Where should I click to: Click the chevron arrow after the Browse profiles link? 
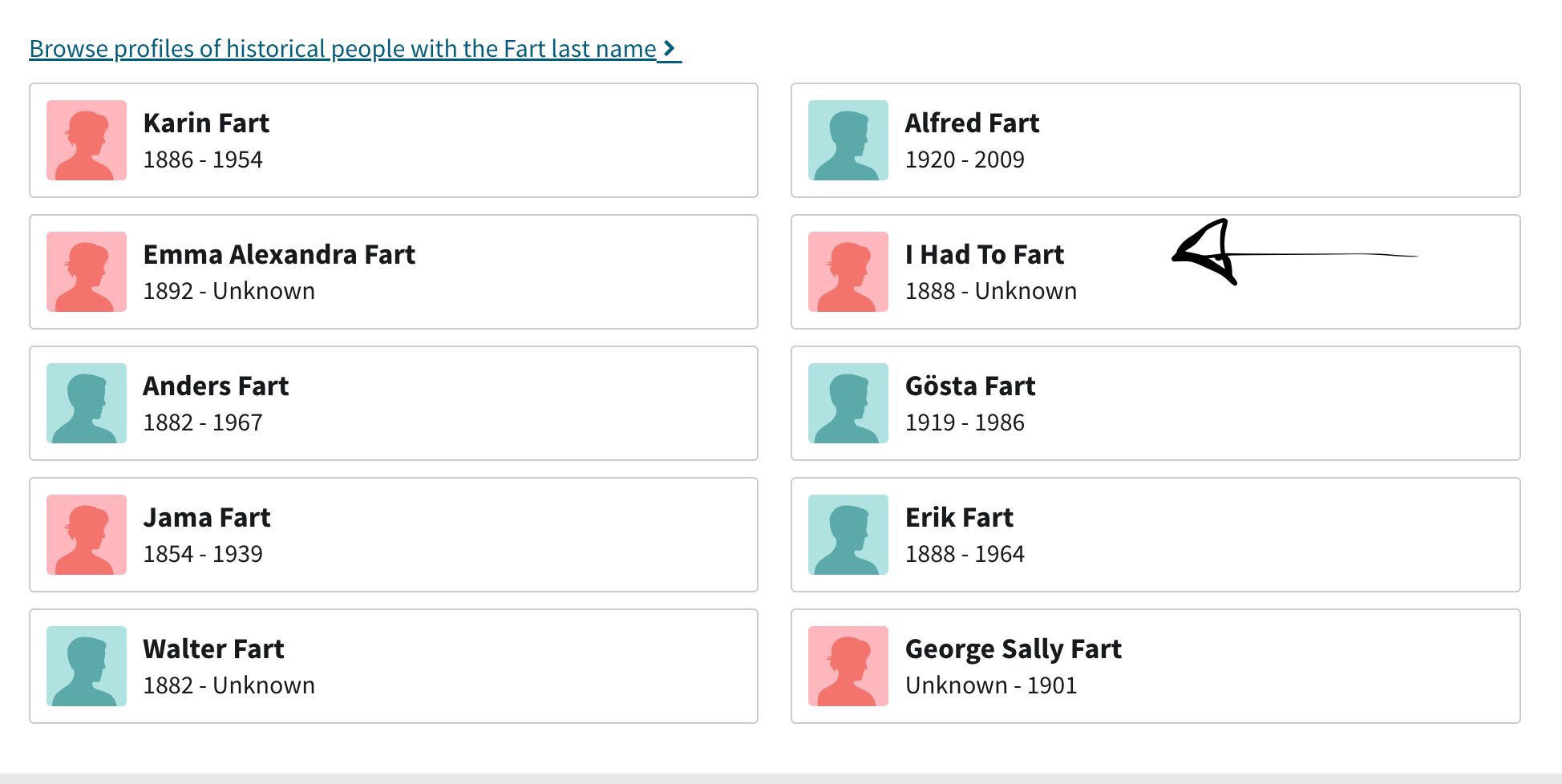point(670,49)
